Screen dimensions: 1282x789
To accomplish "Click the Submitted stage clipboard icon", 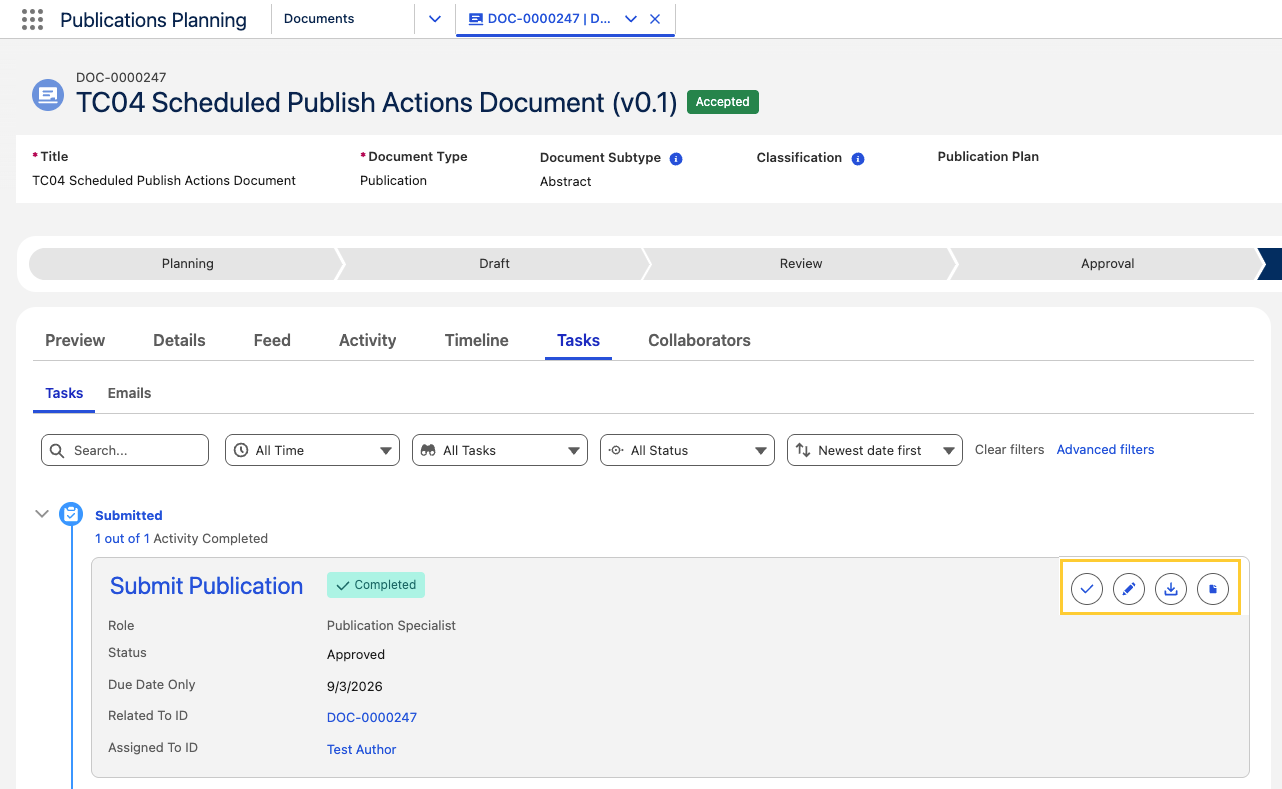I will click(x=71, y=514).
